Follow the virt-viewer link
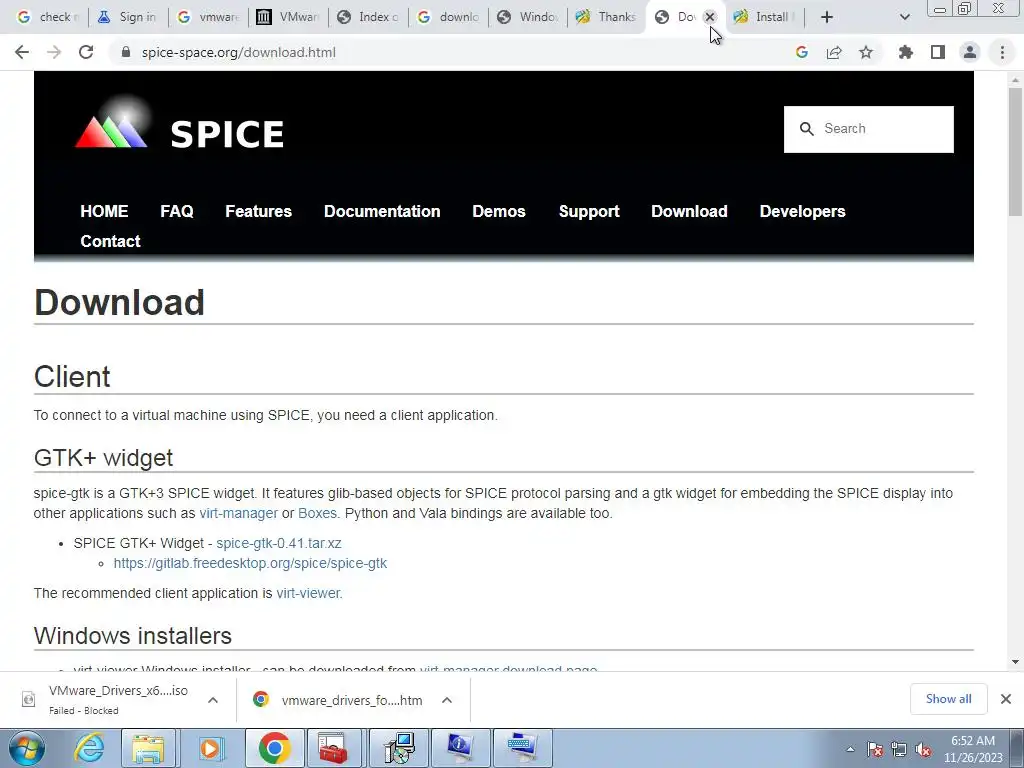The image size is (1024, 768). (308, 593)
